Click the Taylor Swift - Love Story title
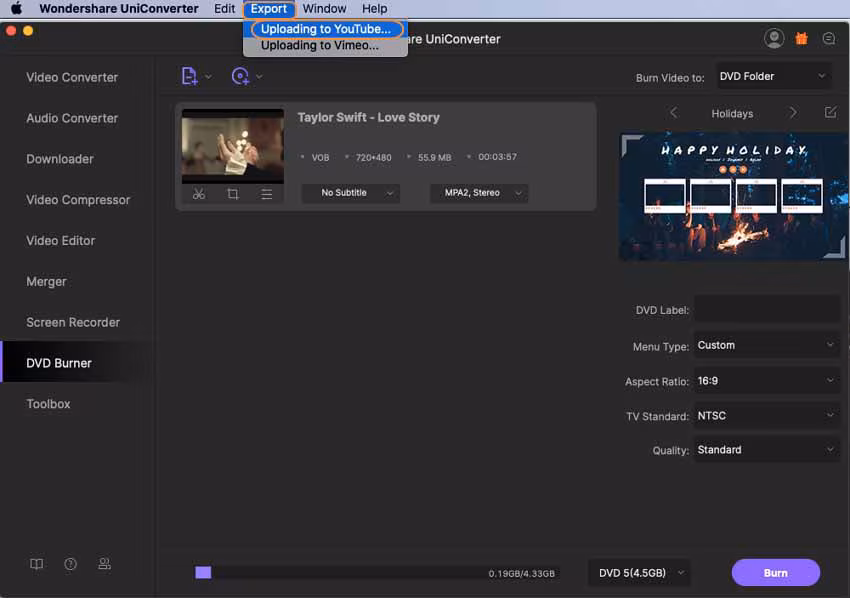850x598 pixels. click(x=369, y=118)
